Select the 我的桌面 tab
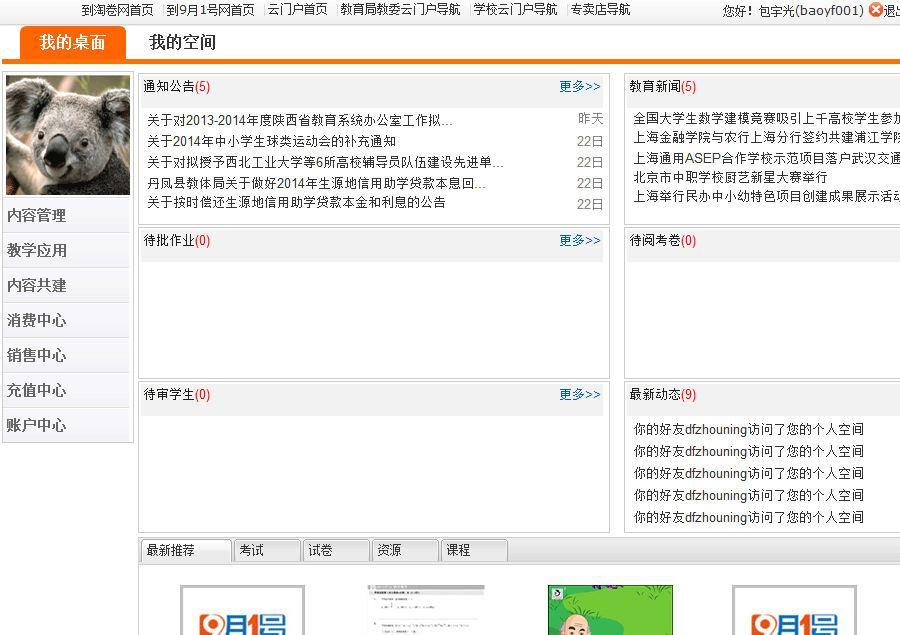The image size is (900, 635). coord(72,43)
